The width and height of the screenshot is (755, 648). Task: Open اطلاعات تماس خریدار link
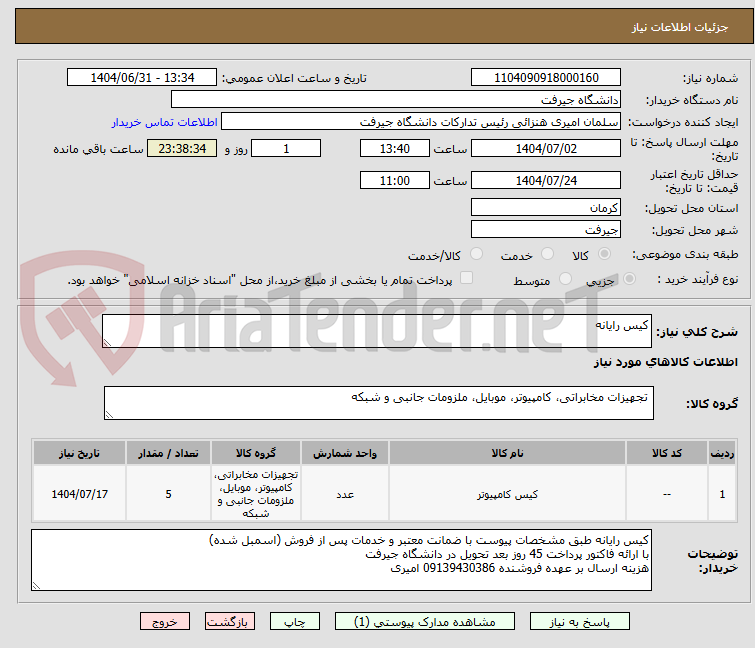[165, 122]
